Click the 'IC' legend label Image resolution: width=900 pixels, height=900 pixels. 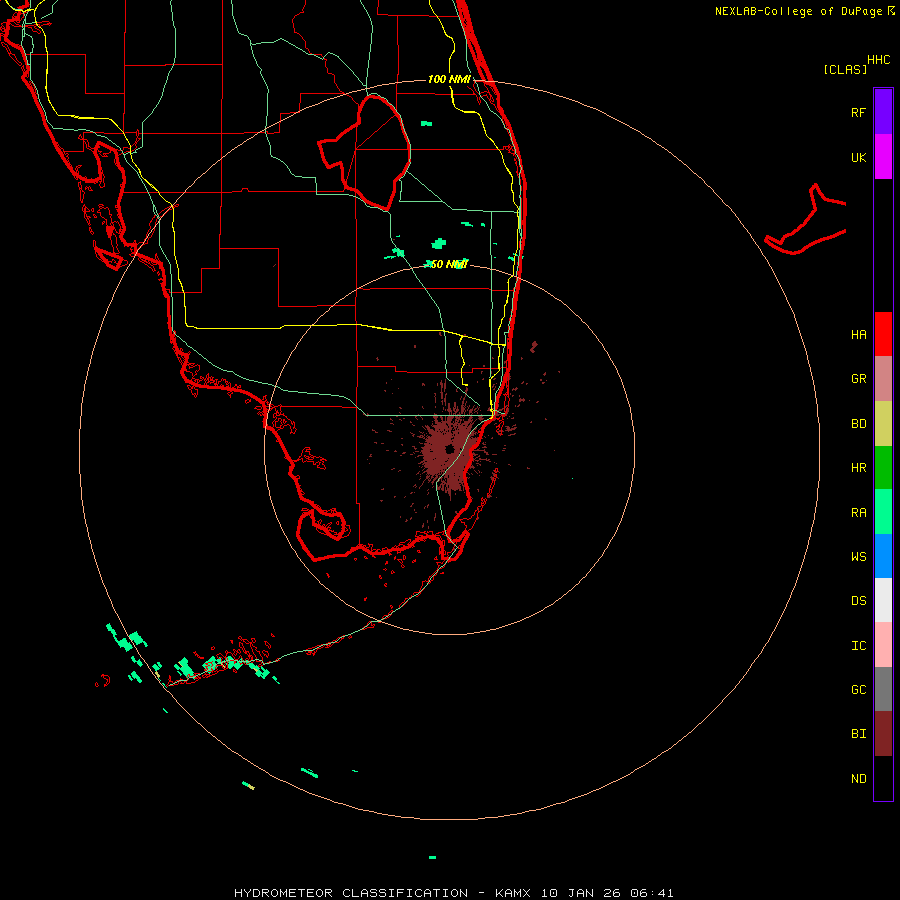pos(858,646)
